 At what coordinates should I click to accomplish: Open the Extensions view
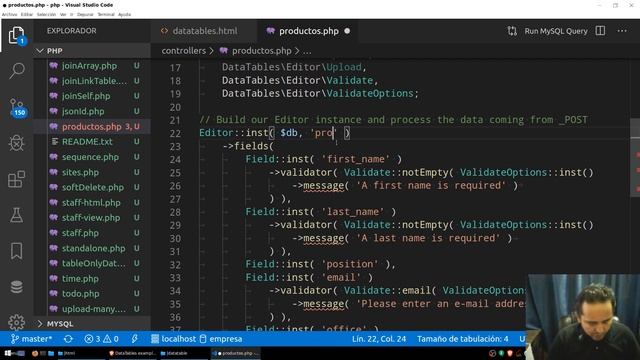17,179
